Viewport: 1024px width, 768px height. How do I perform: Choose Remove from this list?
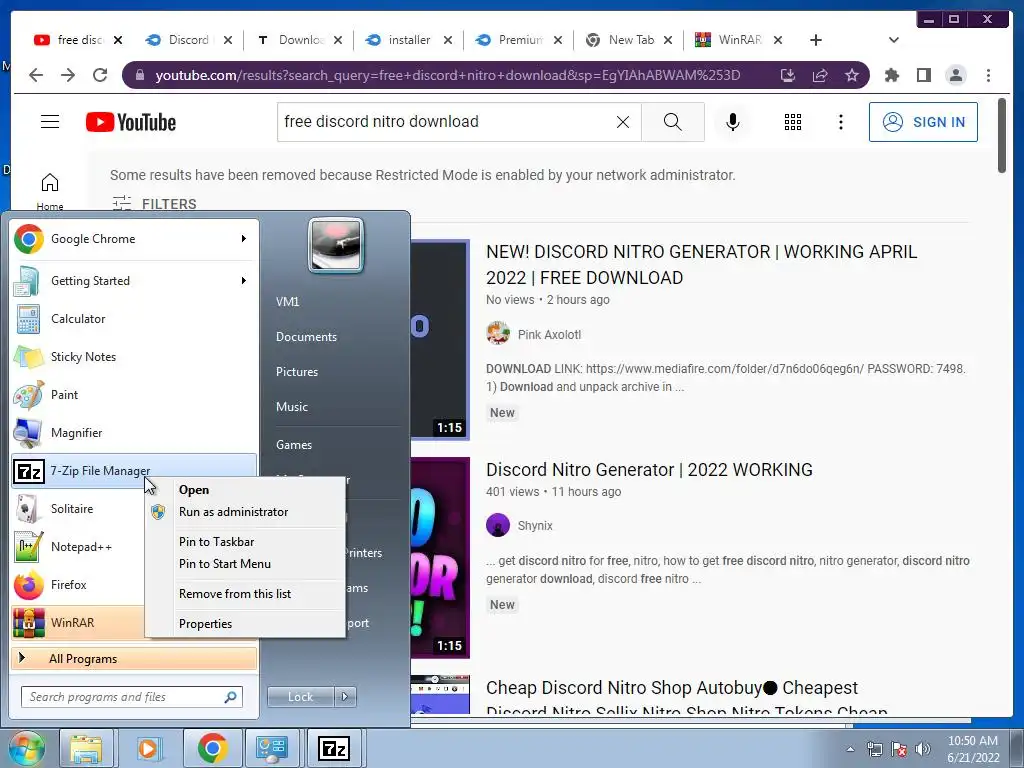click(x=245, y=594)
